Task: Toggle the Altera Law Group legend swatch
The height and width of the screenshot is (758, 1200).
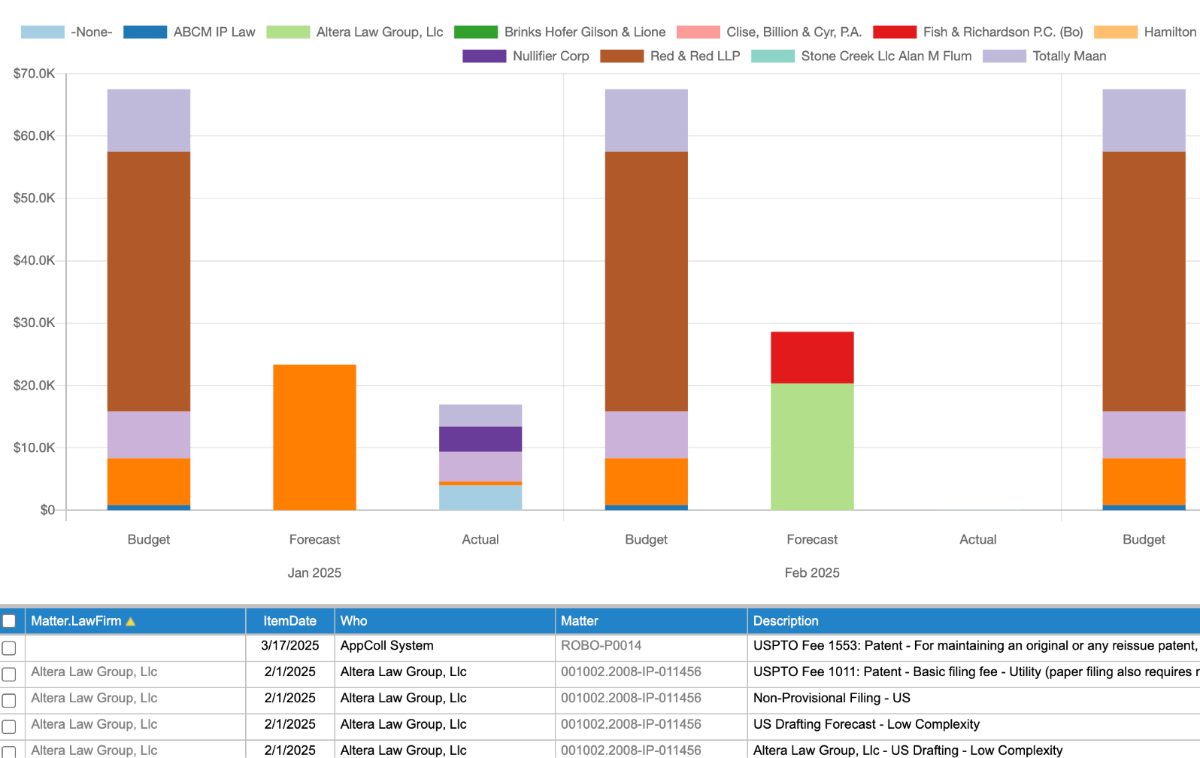Action: point(288,32)
